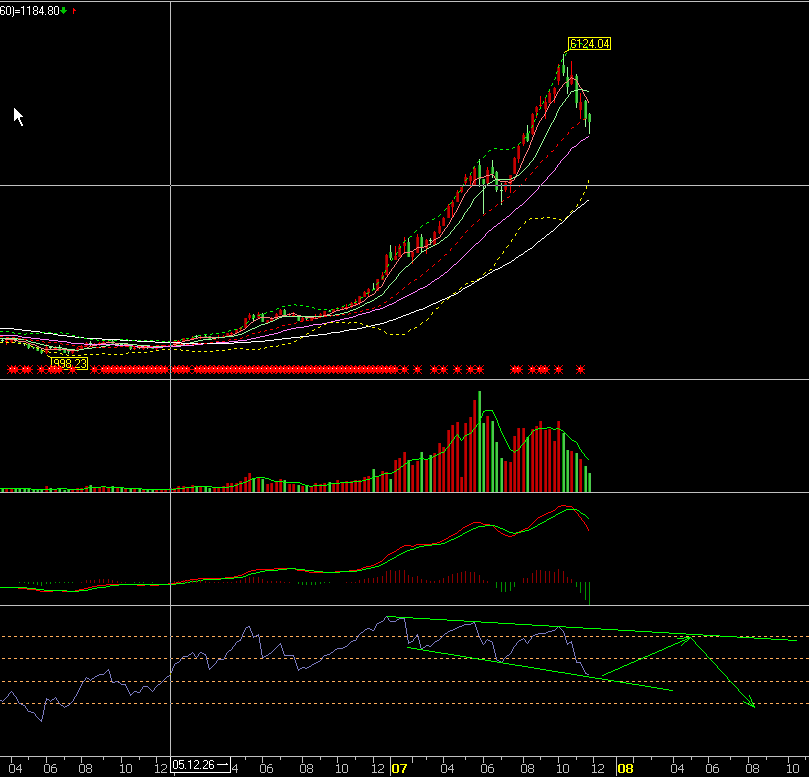Click the yellow 6124.04 high price label

(589, 44)
